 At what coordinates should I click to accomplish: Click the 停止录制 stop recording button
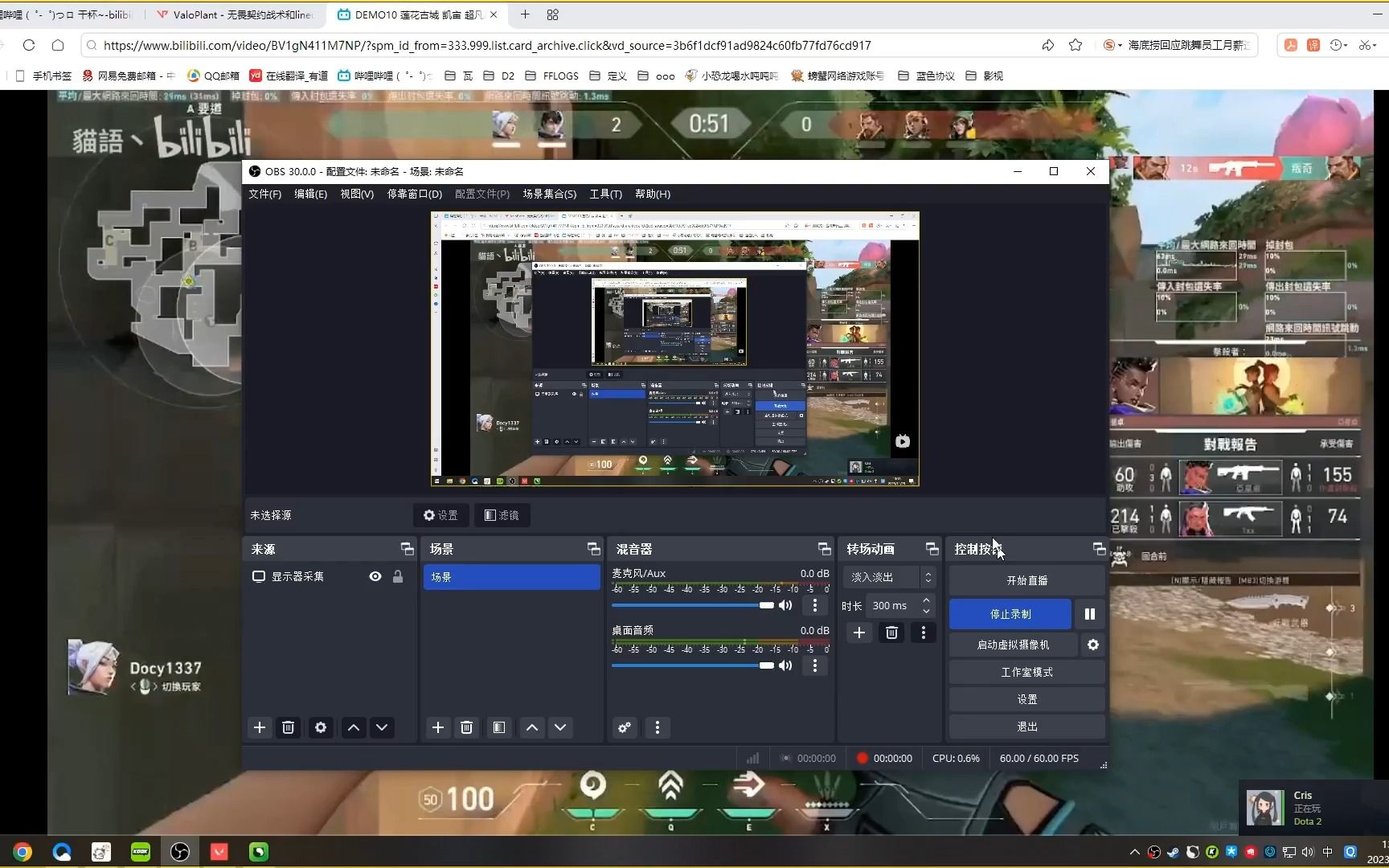1010,614
